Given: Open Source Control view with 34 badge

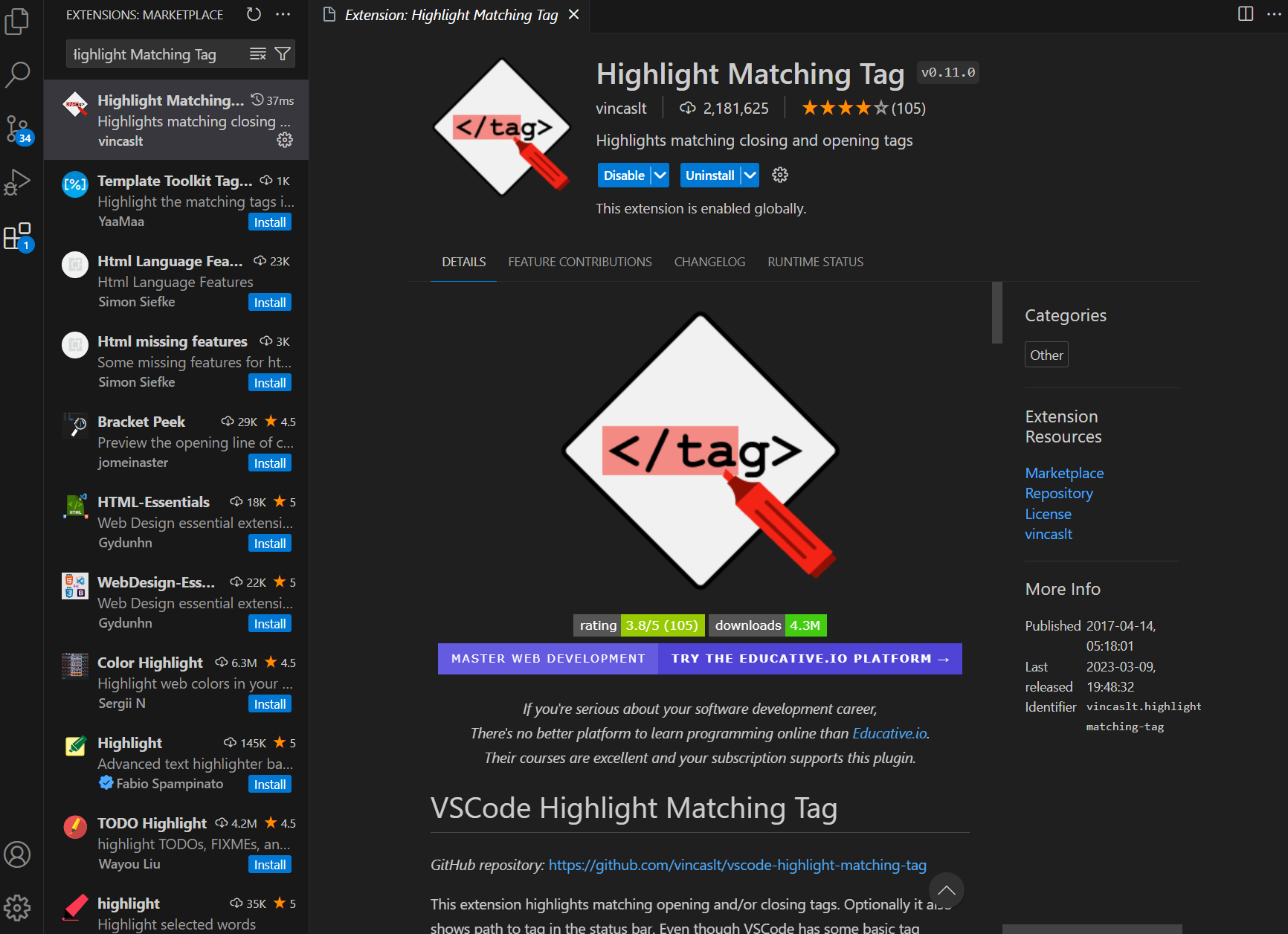Looking at the screenshot, I should coord(17,129).
